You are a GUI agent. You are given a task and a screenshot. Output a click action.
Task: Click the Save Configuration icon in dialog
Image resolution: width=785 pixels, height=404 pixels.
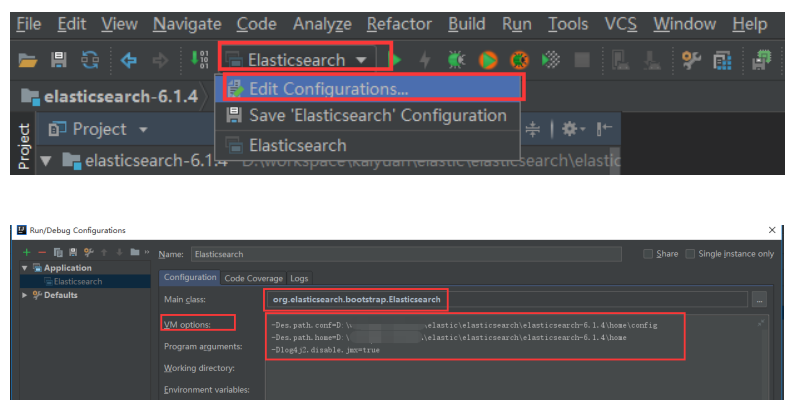tap(73, 252)
